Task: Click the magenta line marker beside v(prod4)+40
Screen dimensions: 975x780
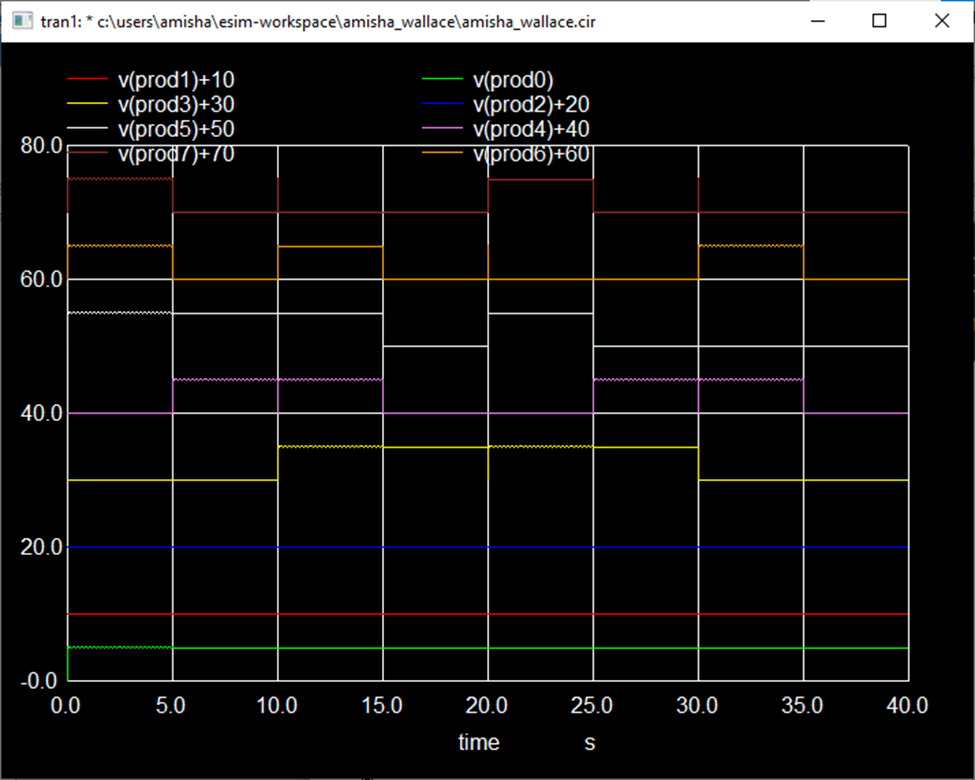Action: click(440, 129)
